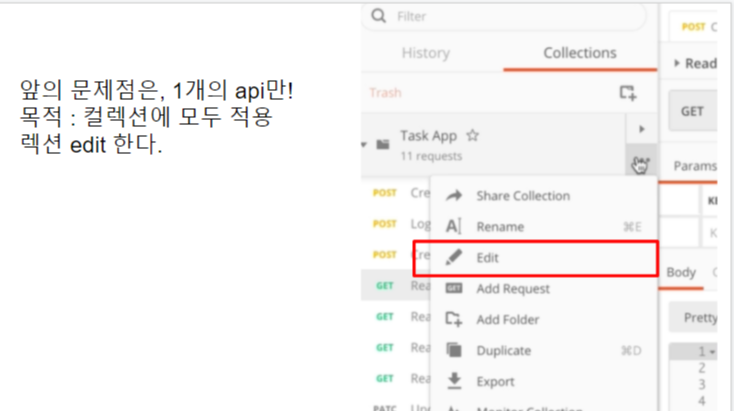Click the new collection icon
Screen dimensions: 734x411
(x=628, y=93)
